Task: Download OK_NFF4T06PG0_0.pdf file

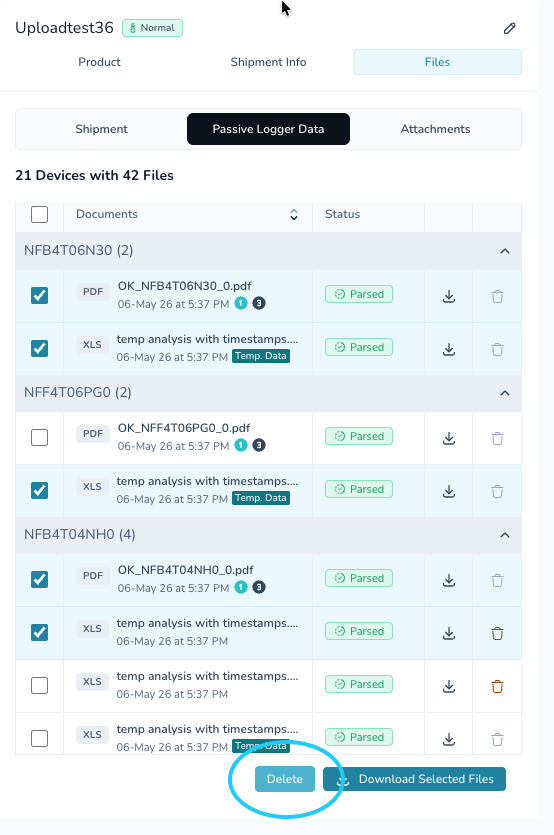Action: click(449, 438)
